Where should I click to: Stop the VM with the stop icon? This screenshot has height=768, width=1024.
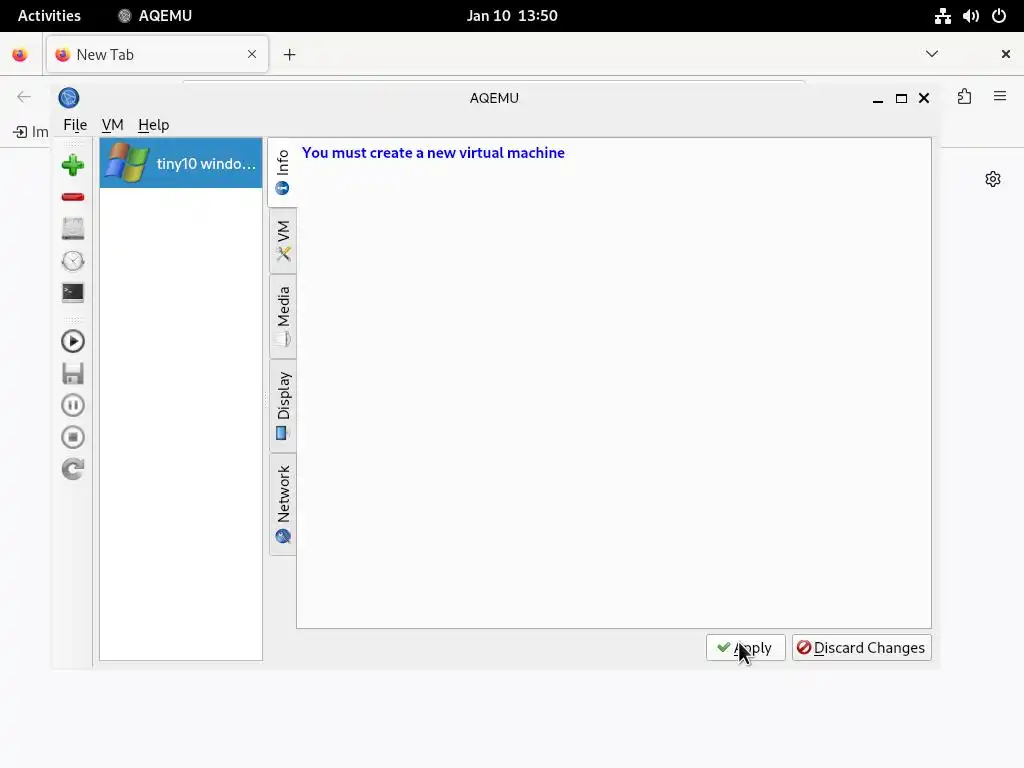(x=72, y=437)
